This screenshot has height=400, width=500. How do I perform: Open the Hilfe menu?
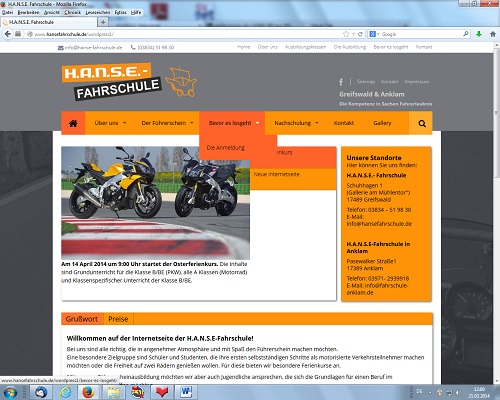click(136, 12)
